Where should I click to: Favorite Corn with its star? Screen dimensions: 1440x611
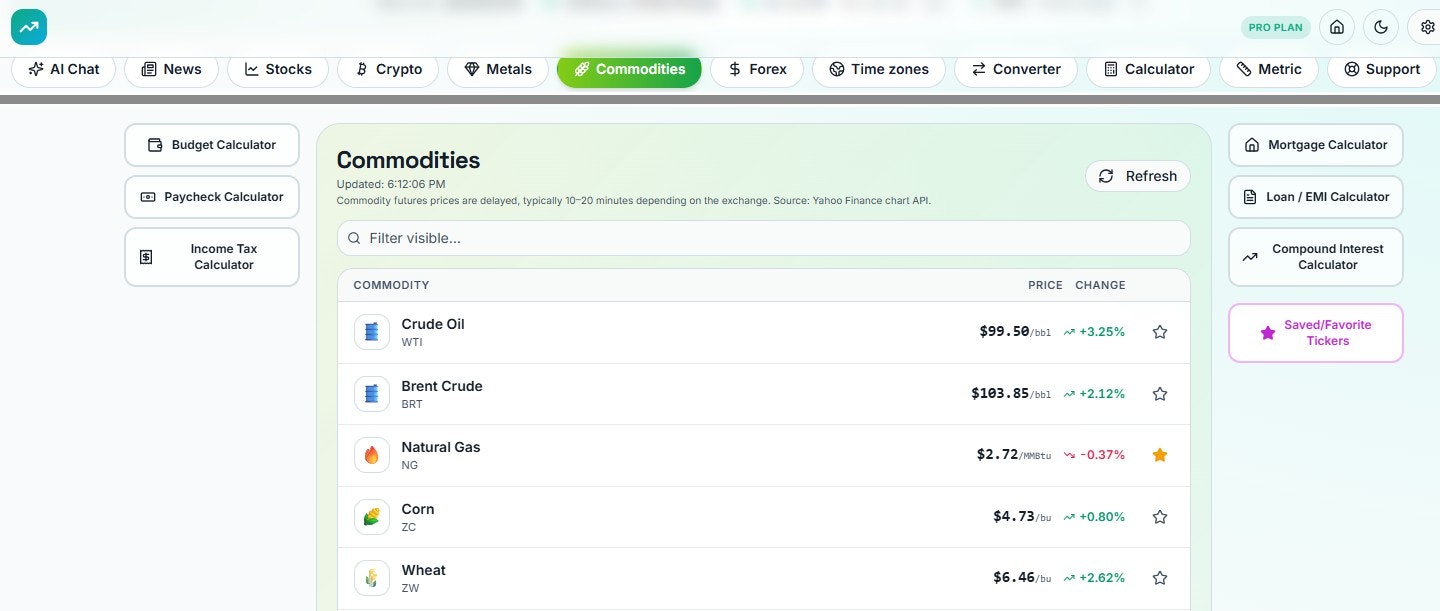click(1160, 517)
